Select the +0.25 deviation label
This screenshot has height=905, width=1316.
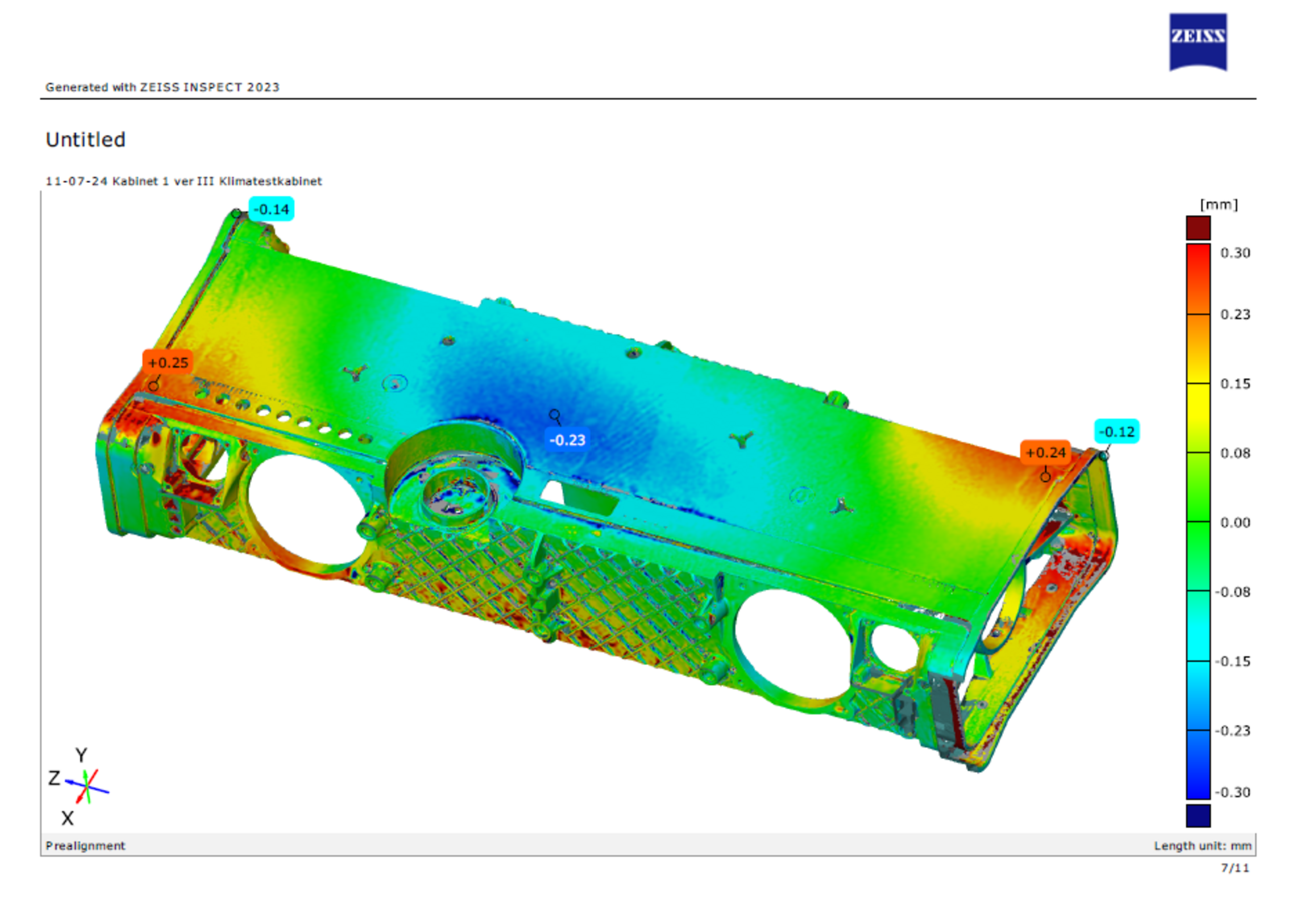point(168,362)
